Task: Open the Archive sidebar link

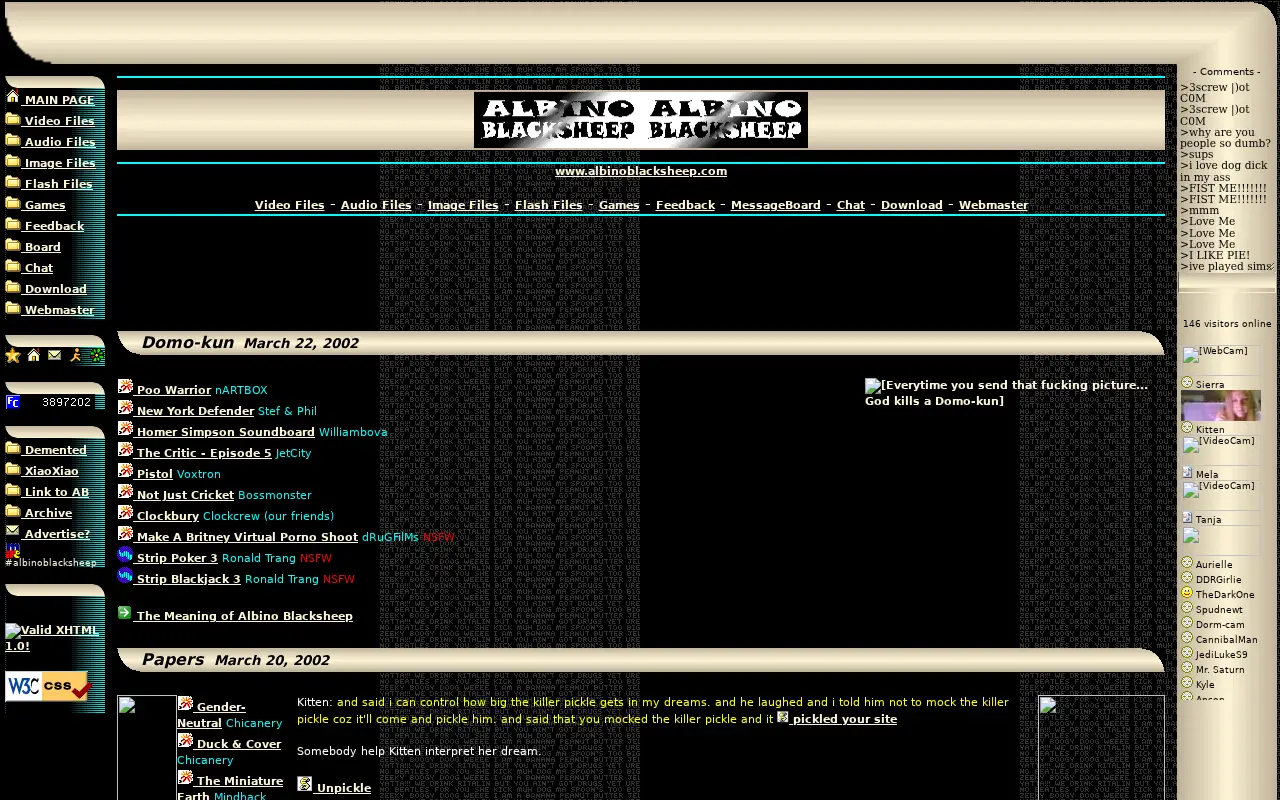Action: coord(48,513)
